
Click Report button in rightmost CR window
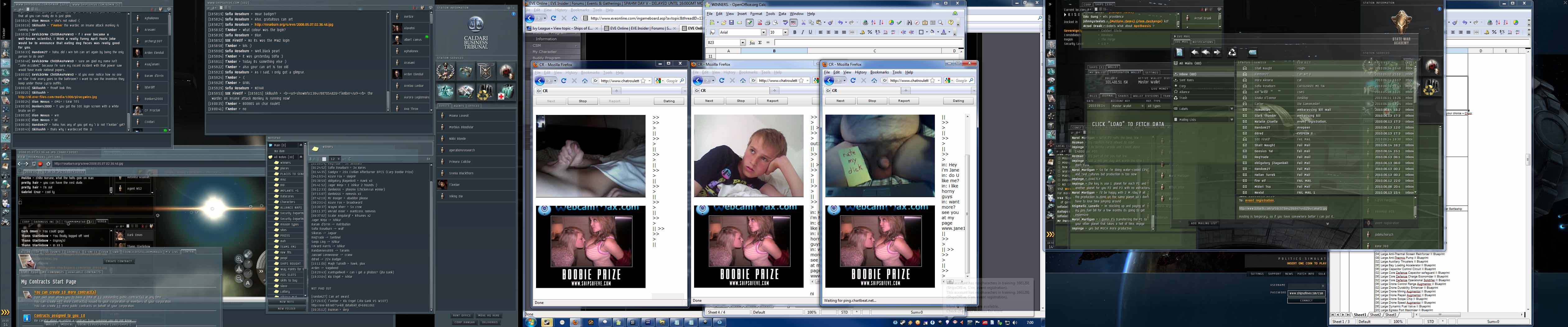[903, 101]
